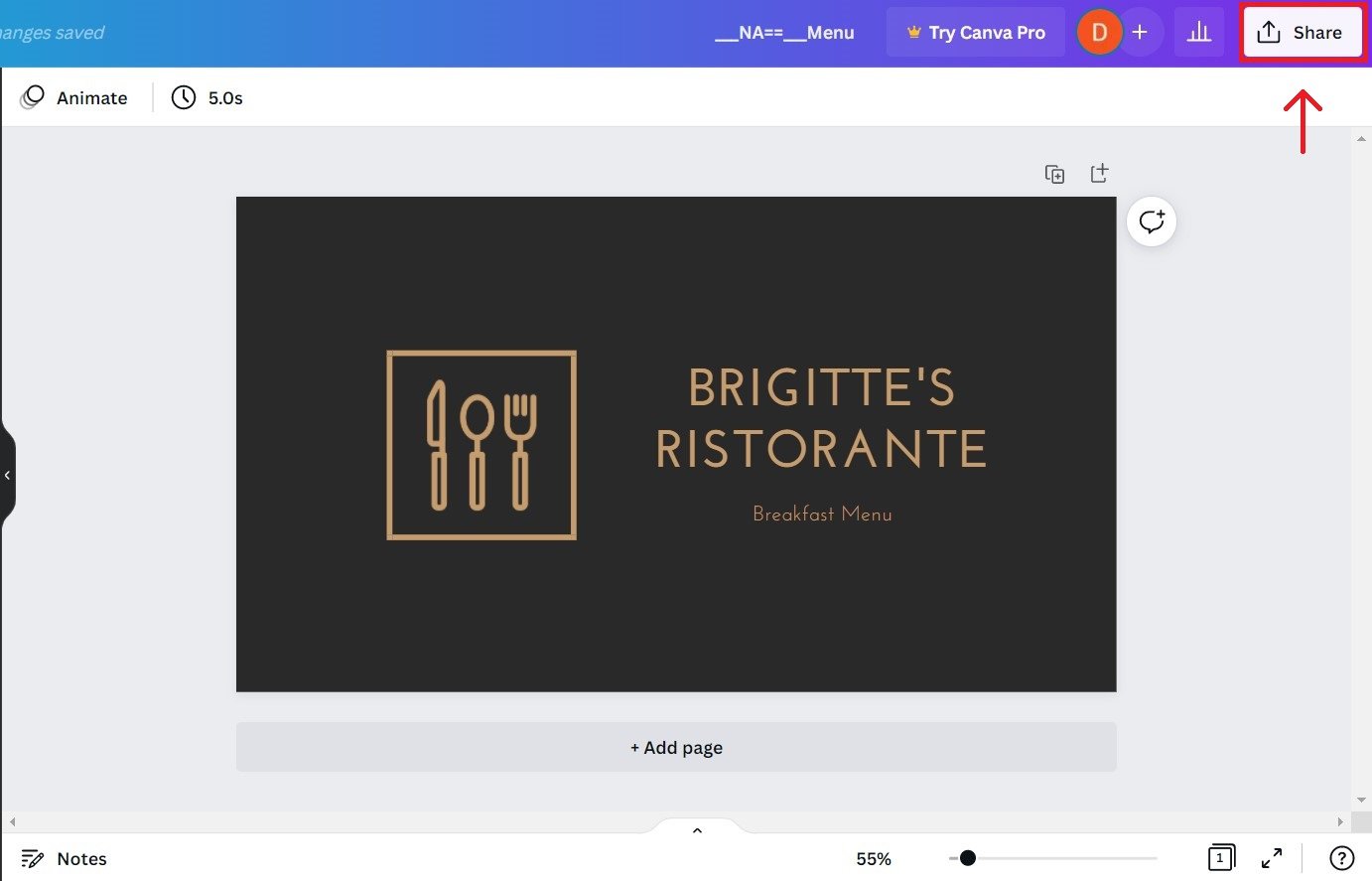Expand the bottom panel with the upward chevron
The width and height of the screenshot is (1372, 881).
(x=696, y=829)
